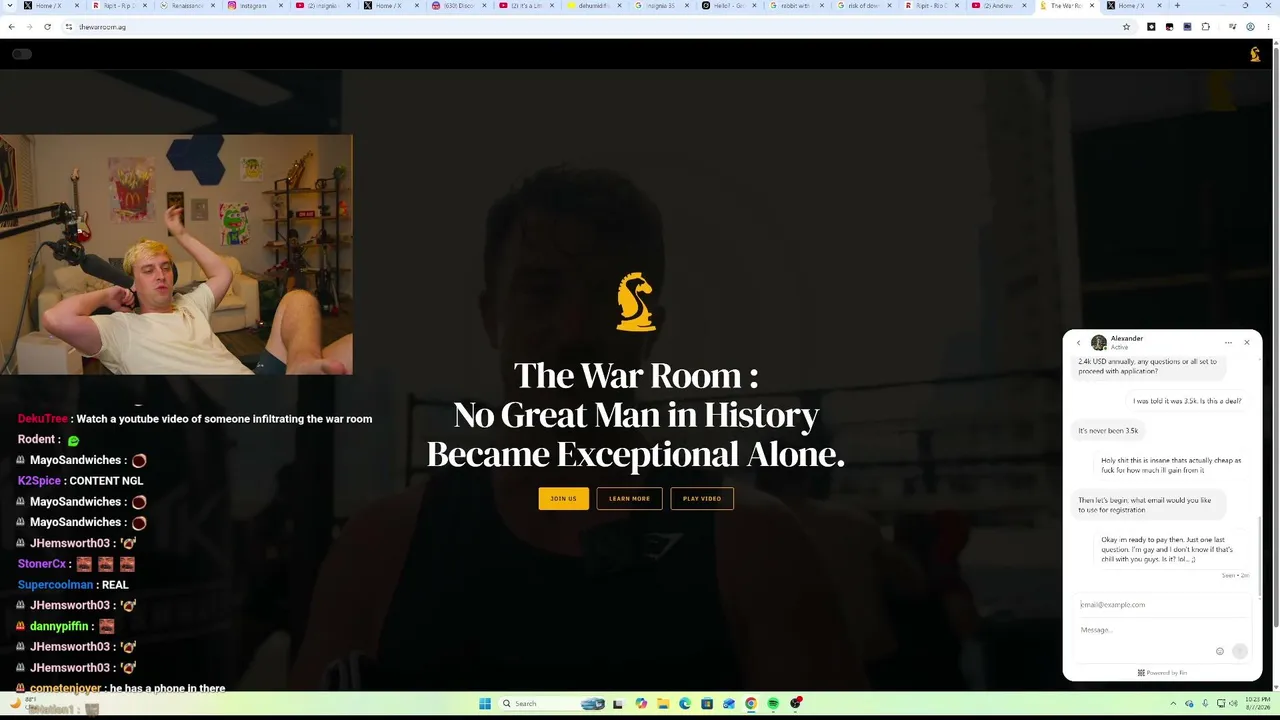Screen dimensions: 1280x720
Task: Click the DekuTree chat message
Action: (195, 419)
